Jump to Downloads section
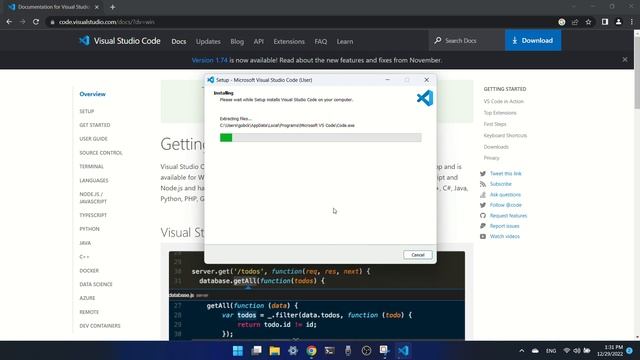 coord(496,147)
